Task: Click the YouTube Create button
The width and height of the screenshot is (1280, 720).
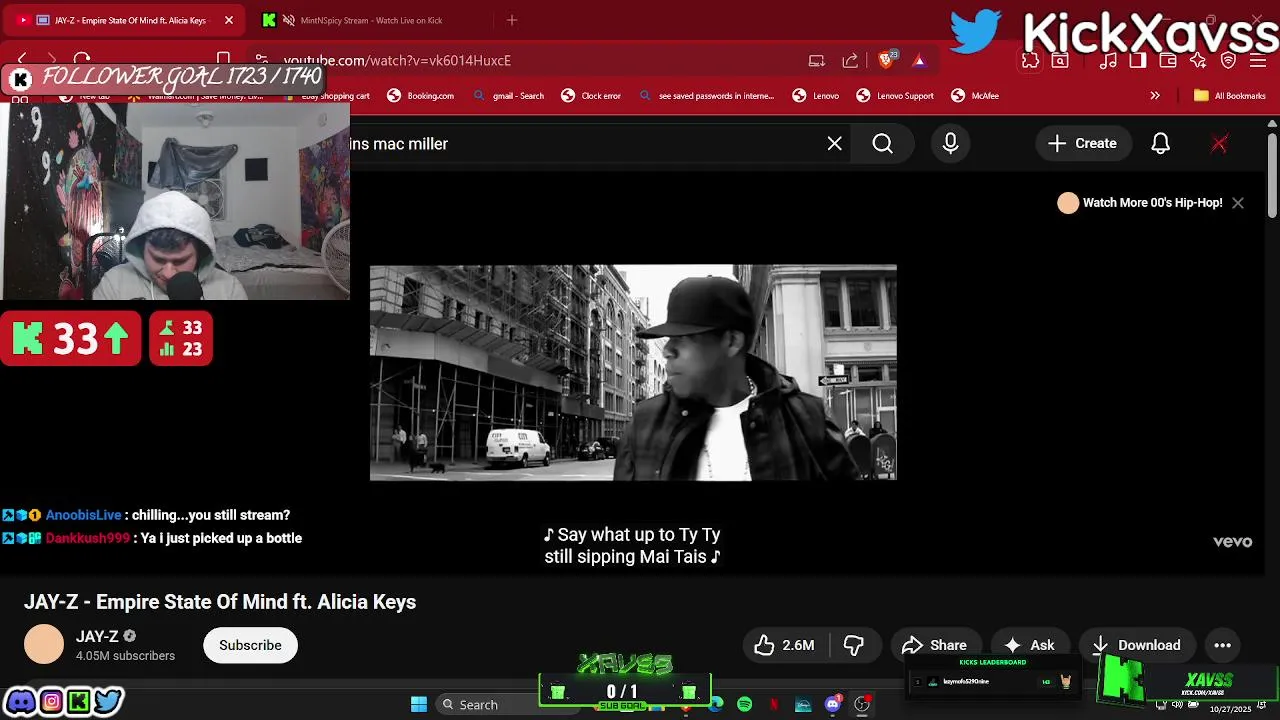Action: coord(1082,144)
